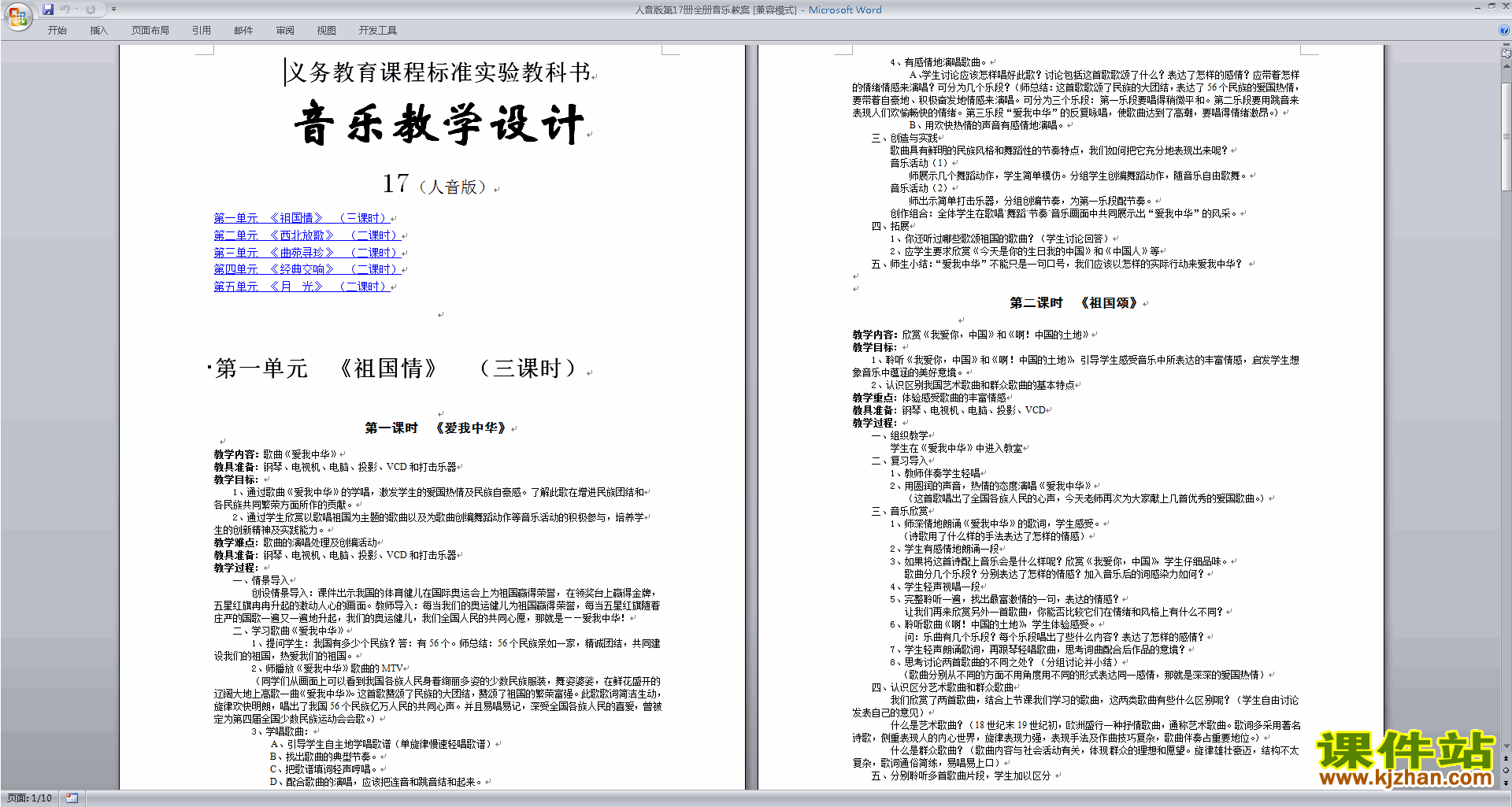Click the line 三、创造与实践
1512x807 pixels.
coord(904,138)
